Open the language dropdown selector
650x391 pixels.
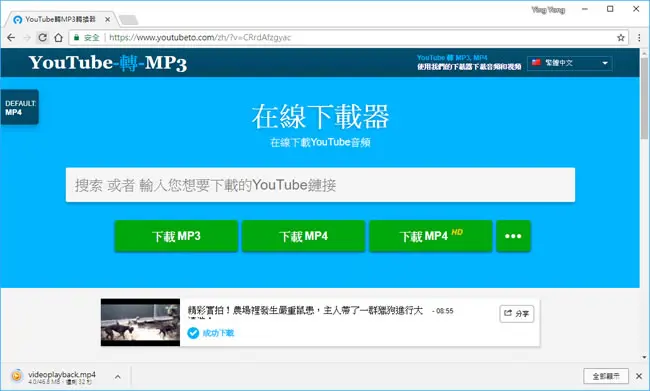570,63
